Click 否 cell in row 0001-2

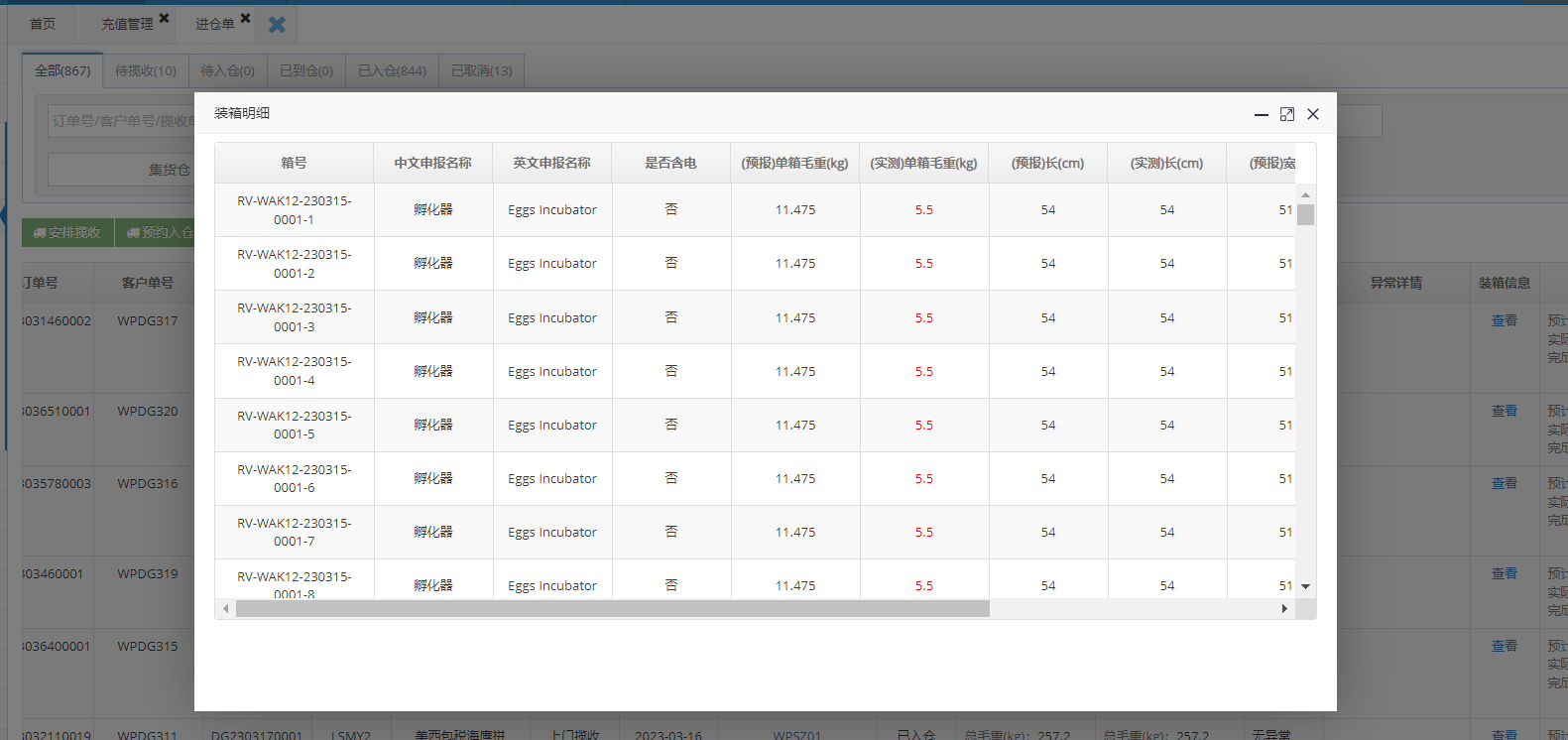point(671,263)
